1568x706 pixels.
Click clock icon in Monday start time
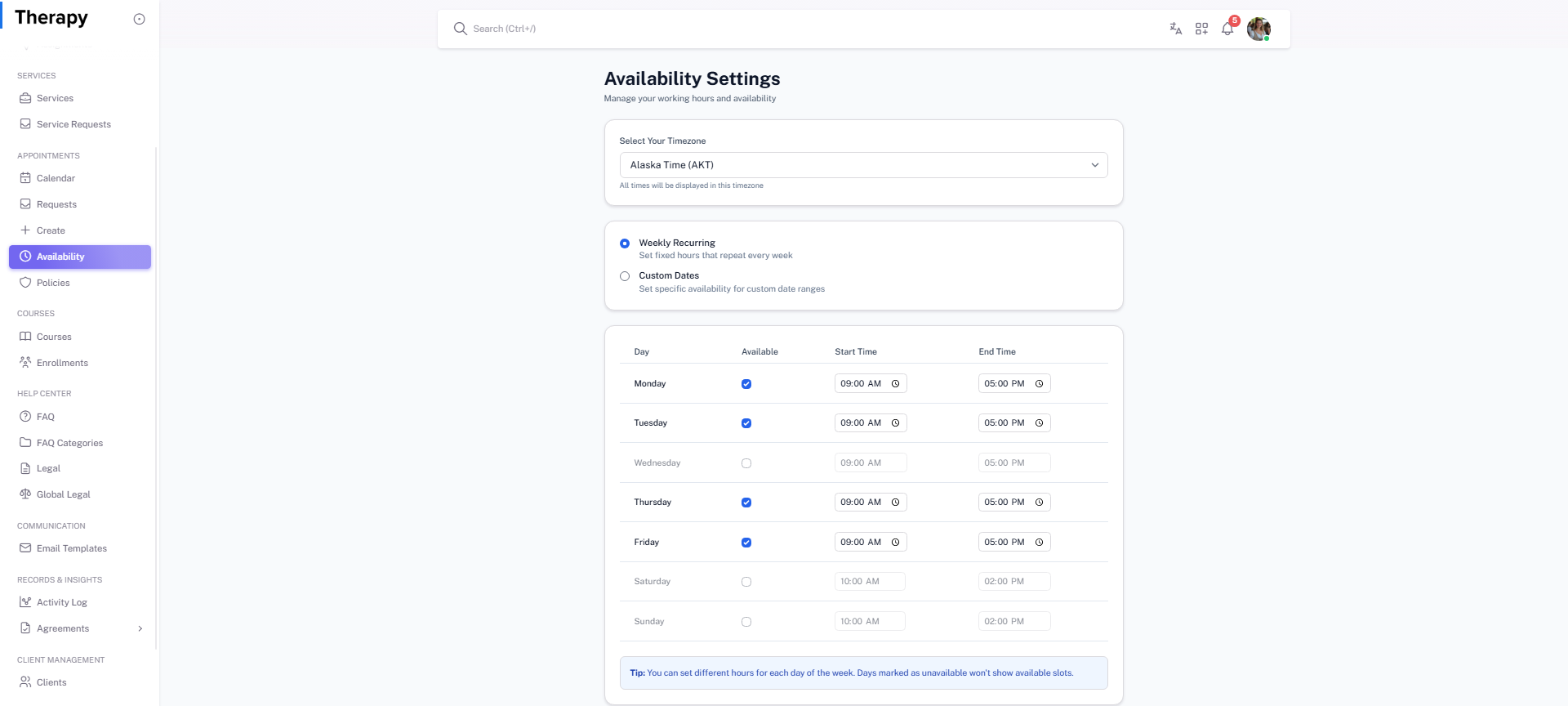click(x=895, y=384)
